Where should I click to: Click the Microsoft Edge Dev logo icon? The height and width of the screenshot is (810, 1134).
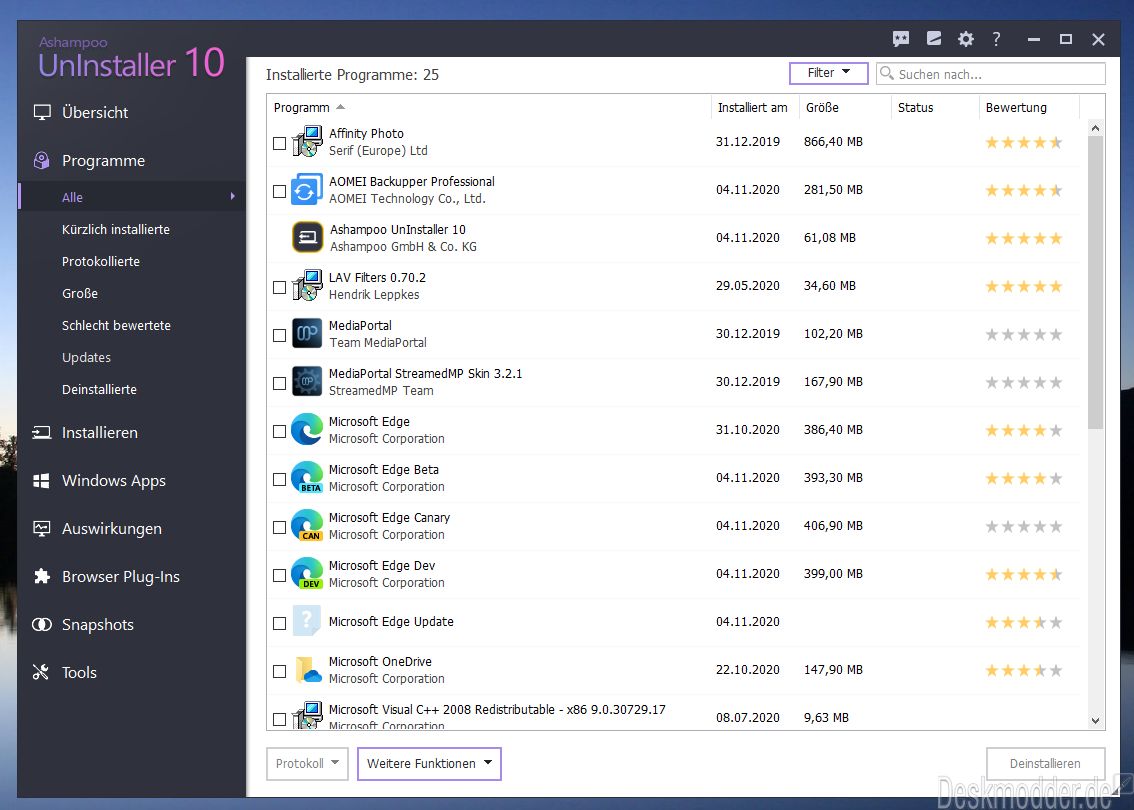pyautogui.click(x=307, y=574)
